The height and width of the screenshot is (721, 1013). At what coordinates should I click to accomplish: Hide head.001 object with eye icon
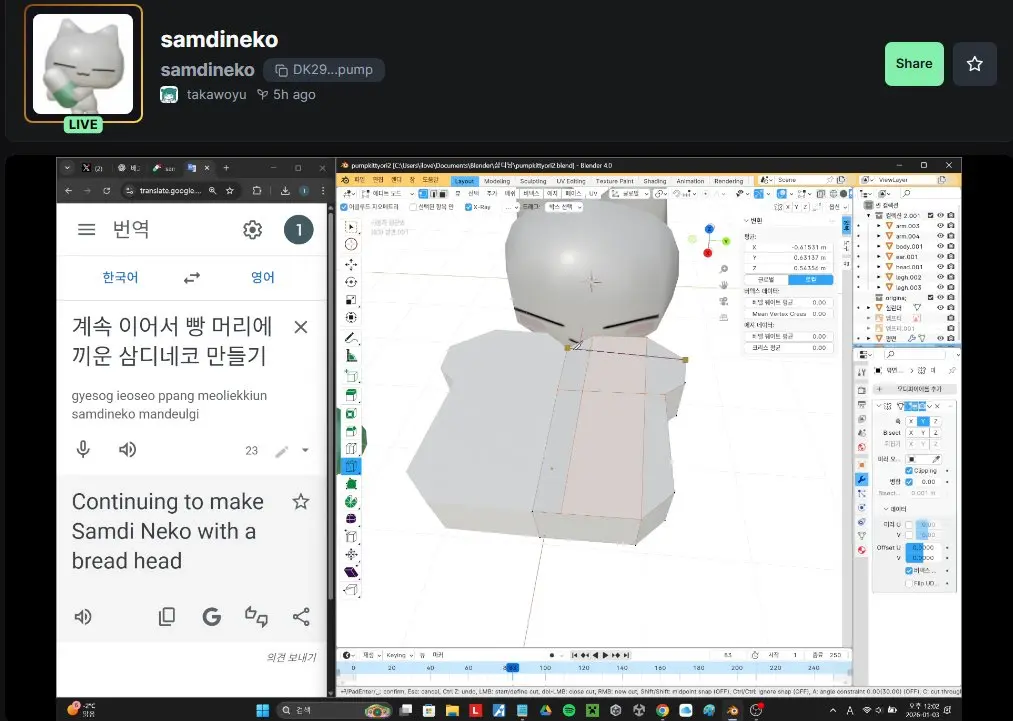pyautogui.click(x=941, y=267)
